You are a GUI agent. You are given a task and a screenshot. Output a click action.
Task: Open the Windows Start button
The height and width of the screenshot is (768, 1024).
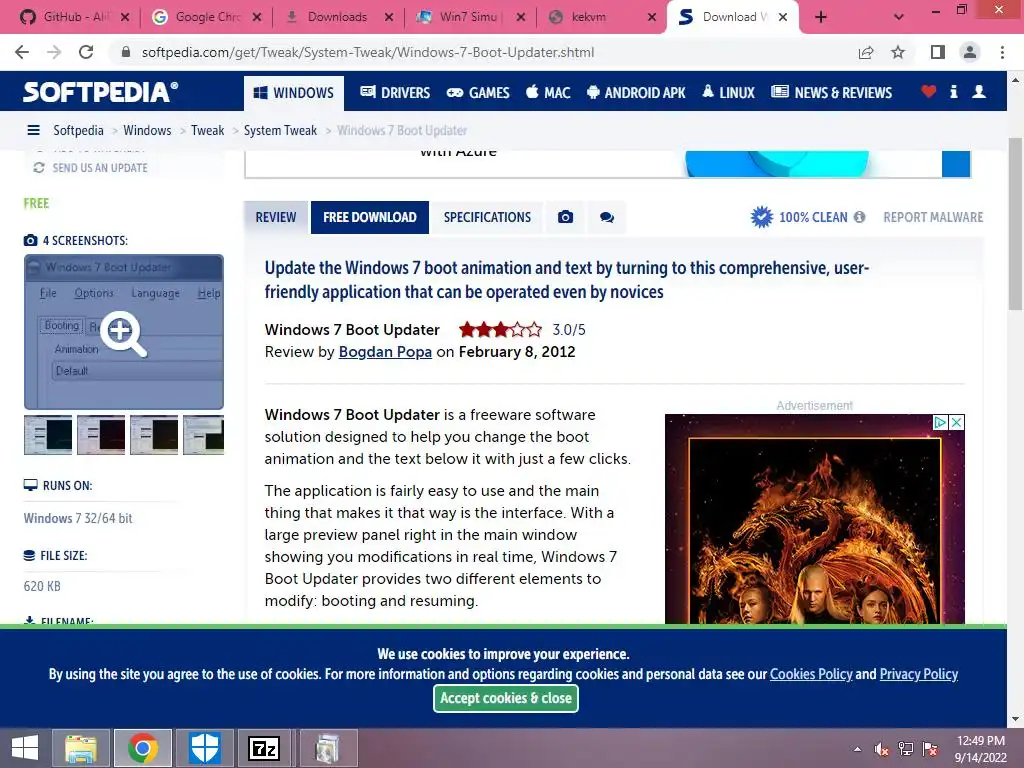coord(25,748)
